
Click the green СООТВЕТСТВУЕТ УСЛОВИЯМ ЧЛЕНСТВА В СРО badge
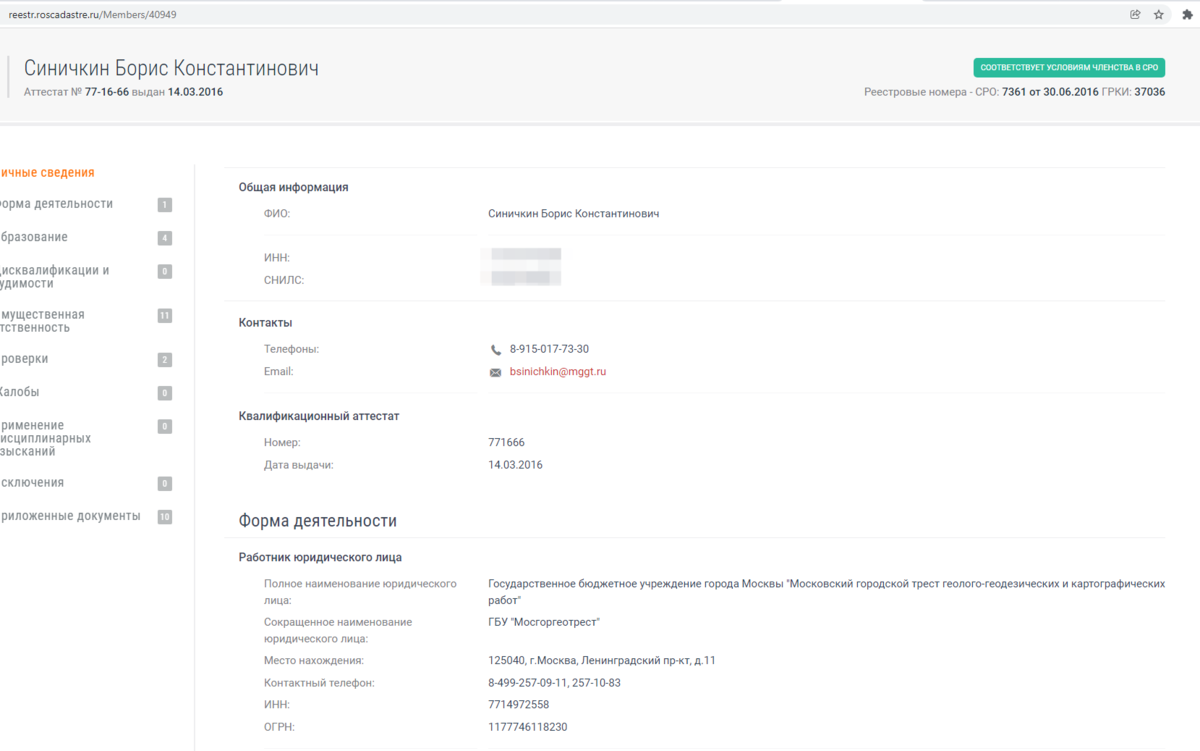[x=1068, y=67]
